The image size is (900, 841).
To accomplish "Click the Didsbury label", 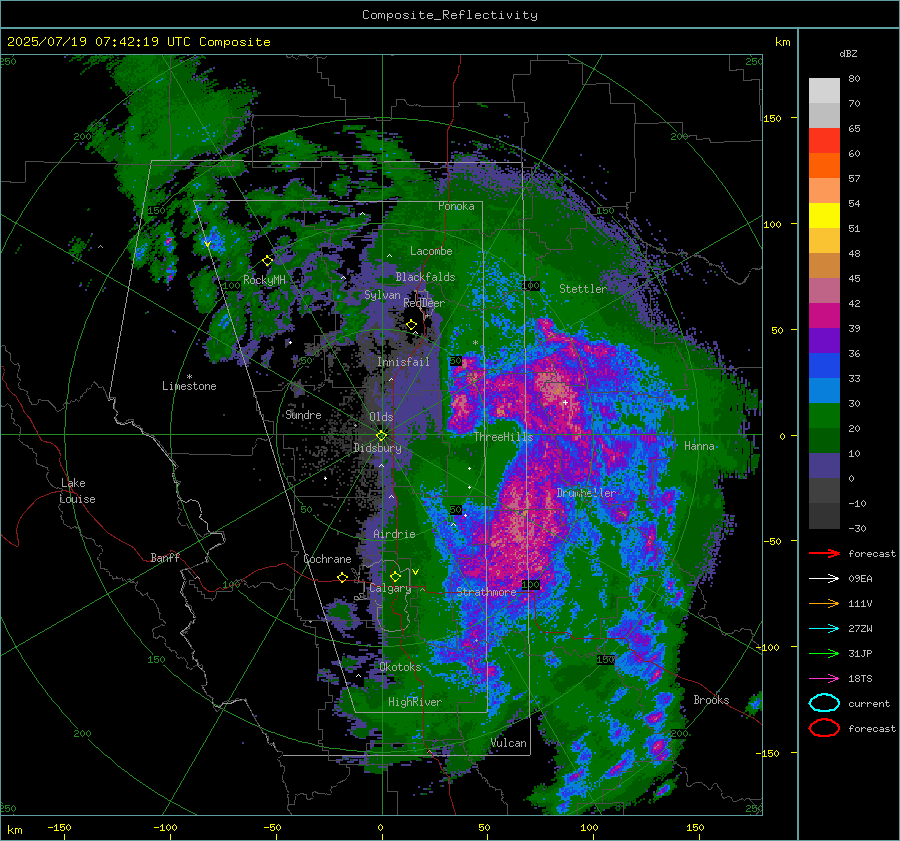I will [x=377, y=448].
